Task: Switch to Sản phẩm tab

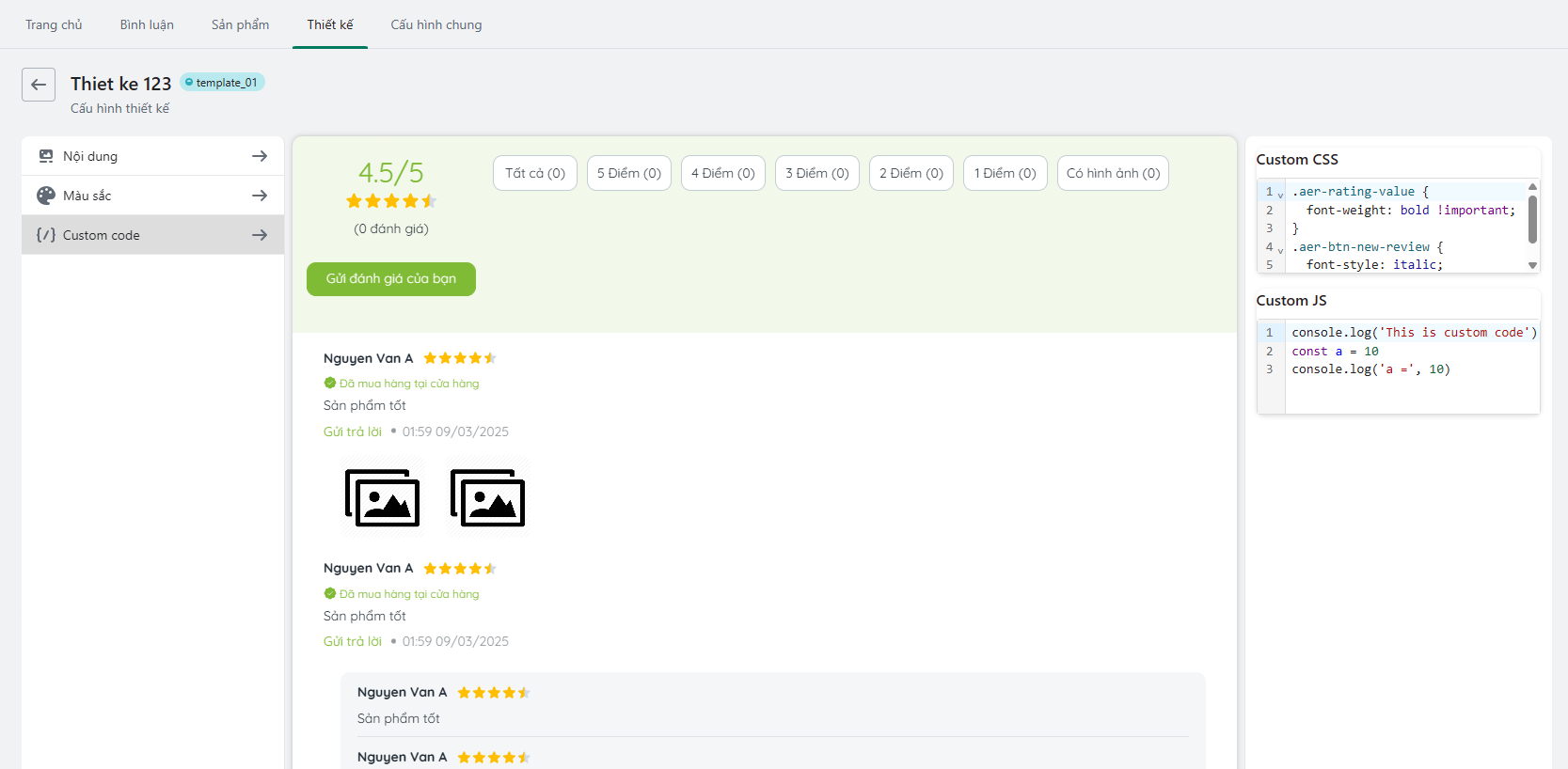Action: [x=240, y=24]
